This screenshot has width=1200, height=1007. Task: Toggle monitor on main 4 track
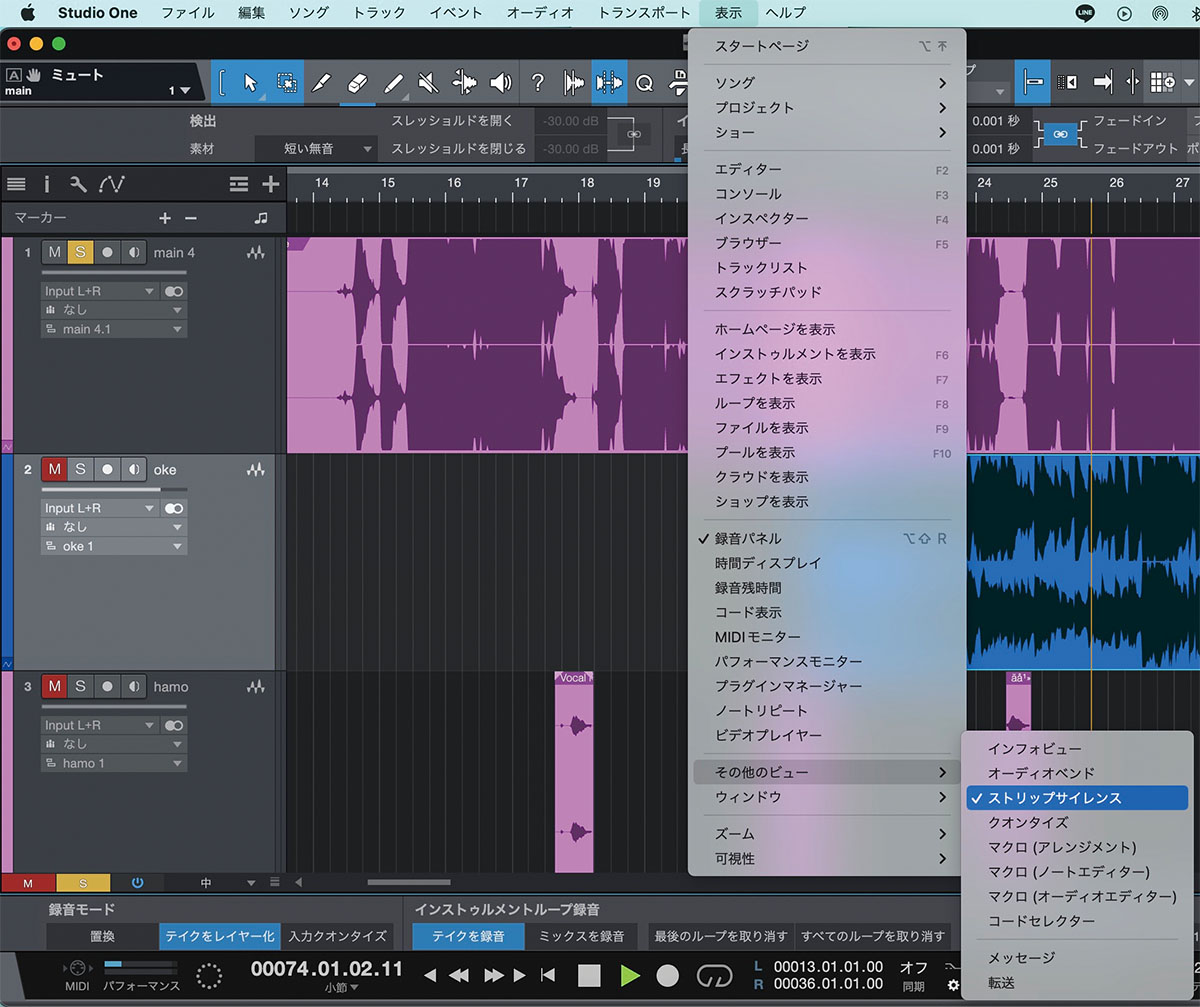(133, 253)
